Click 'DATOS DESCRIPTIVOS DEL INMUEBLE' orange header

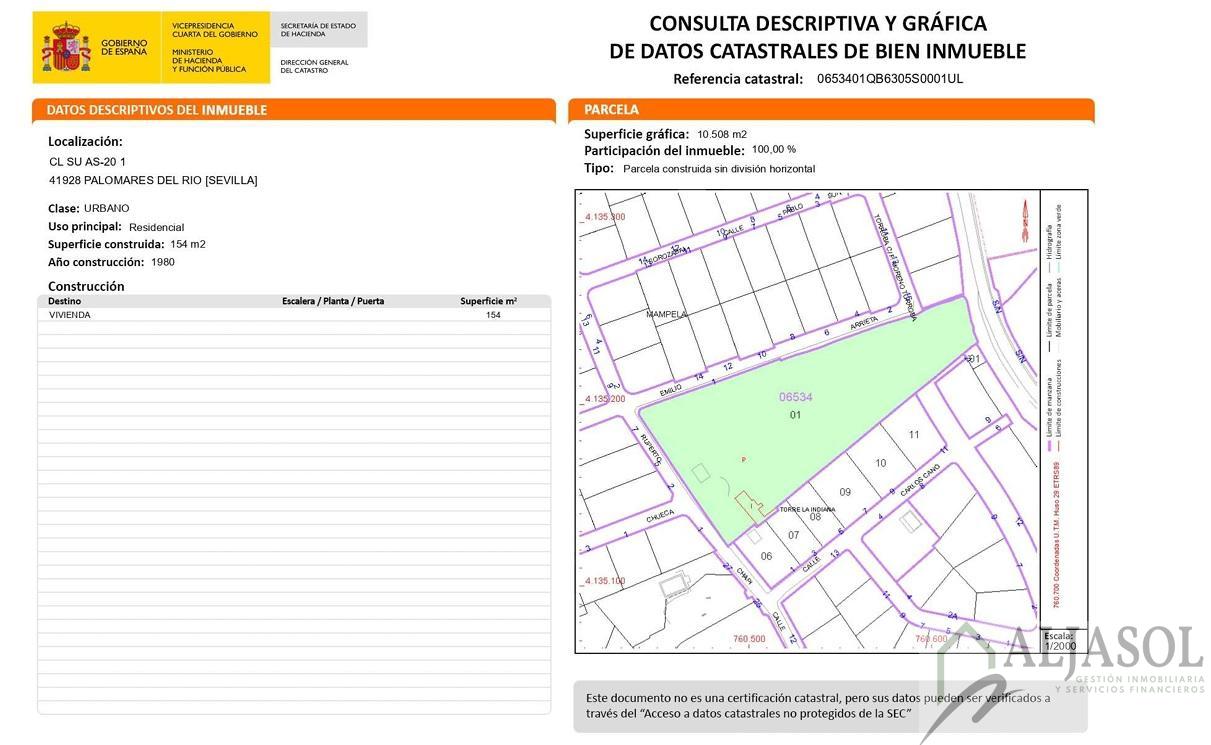pos(157,110)
